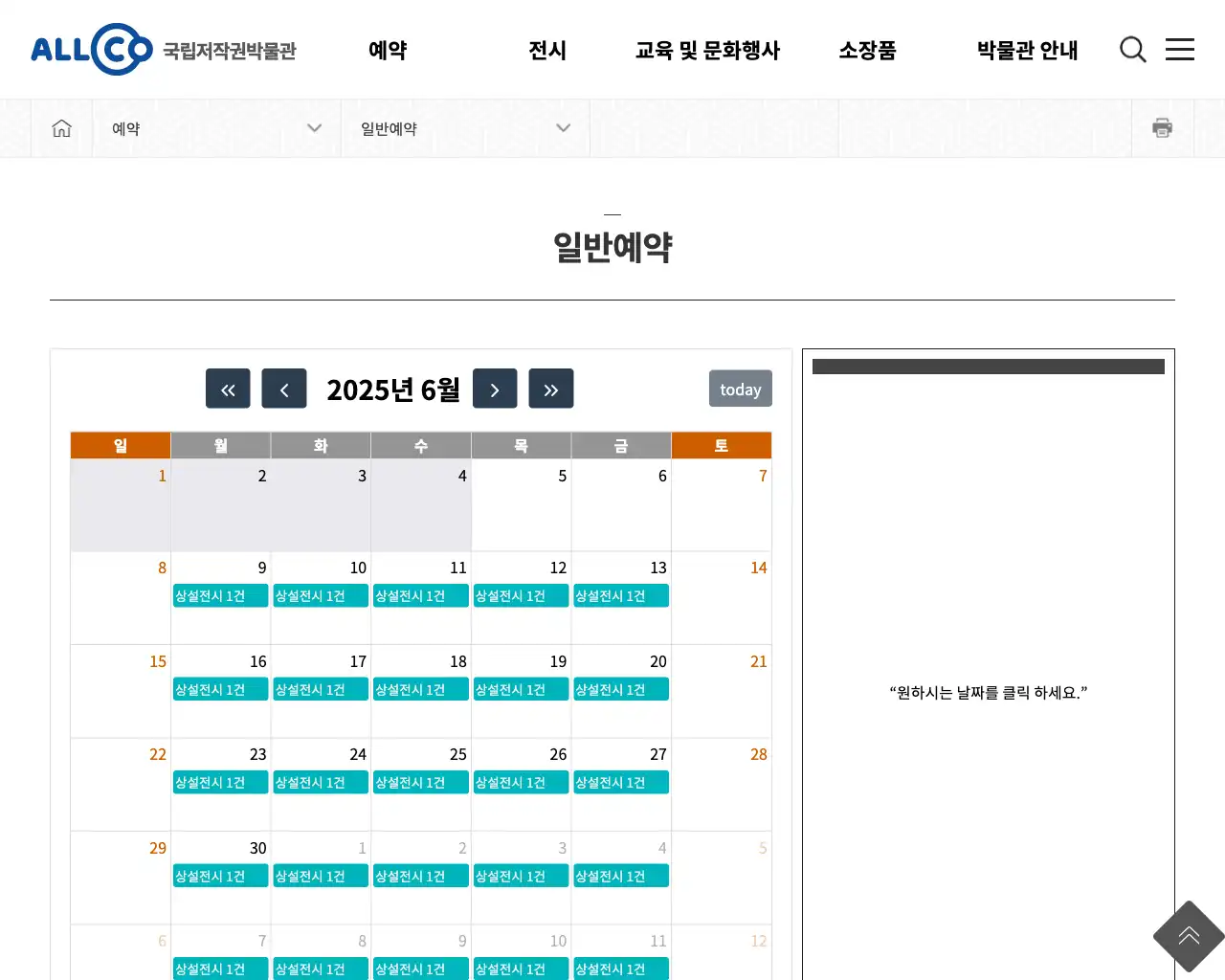Select 상설전시 1건 under July 2
The height and width of the screenshot is (980, 1225).
[421, 877]
